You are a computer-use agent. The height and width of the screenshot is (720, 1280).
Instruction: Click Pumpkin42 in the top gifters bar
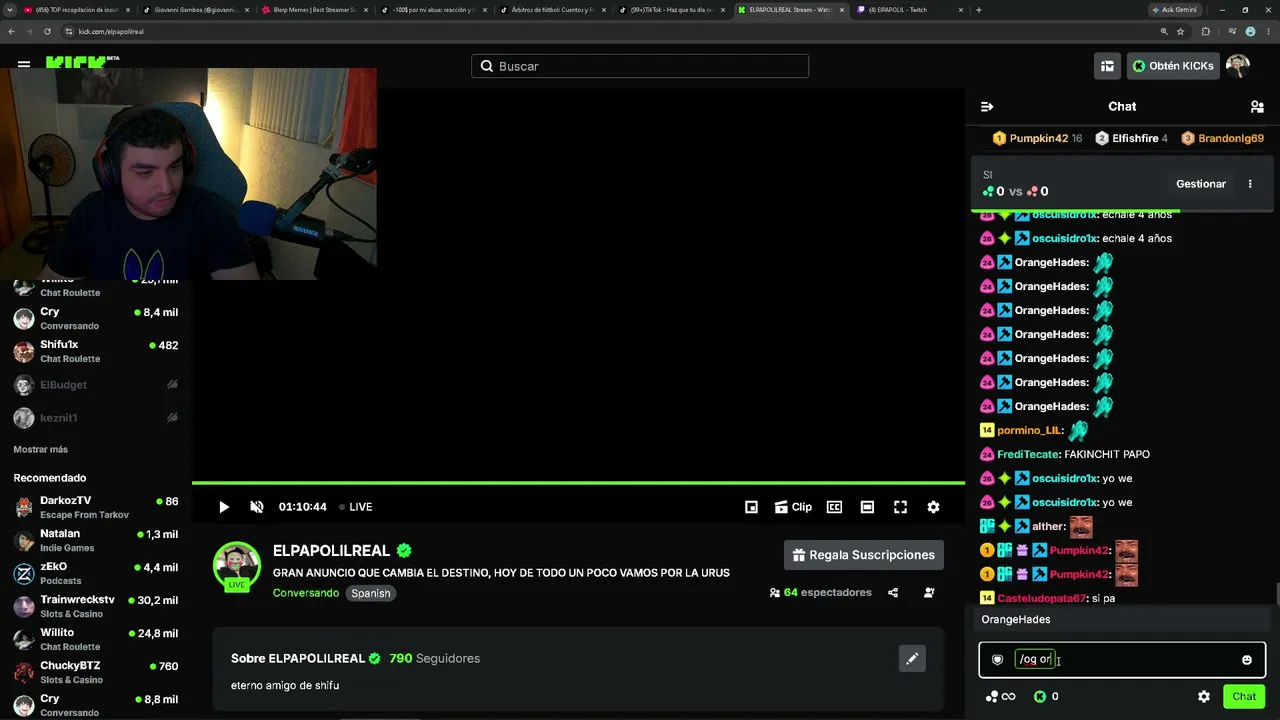point(1037,138)
